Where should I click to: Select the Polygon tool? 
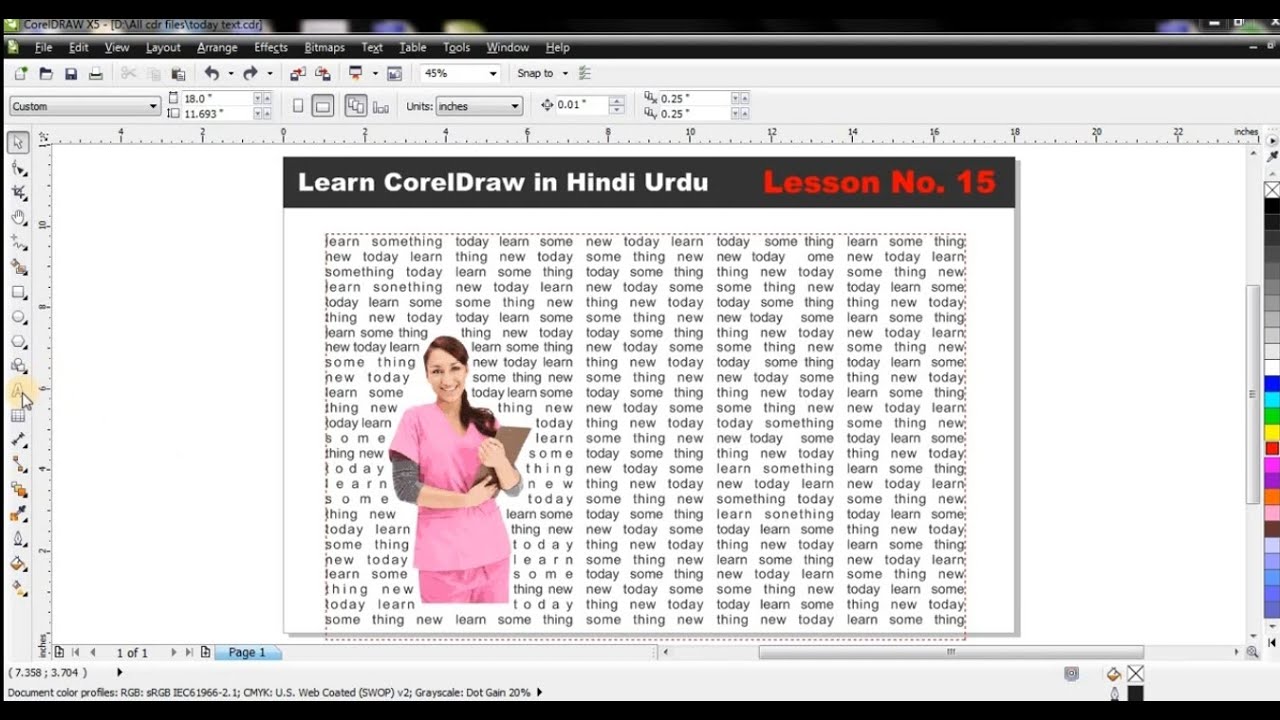[18, 342]
